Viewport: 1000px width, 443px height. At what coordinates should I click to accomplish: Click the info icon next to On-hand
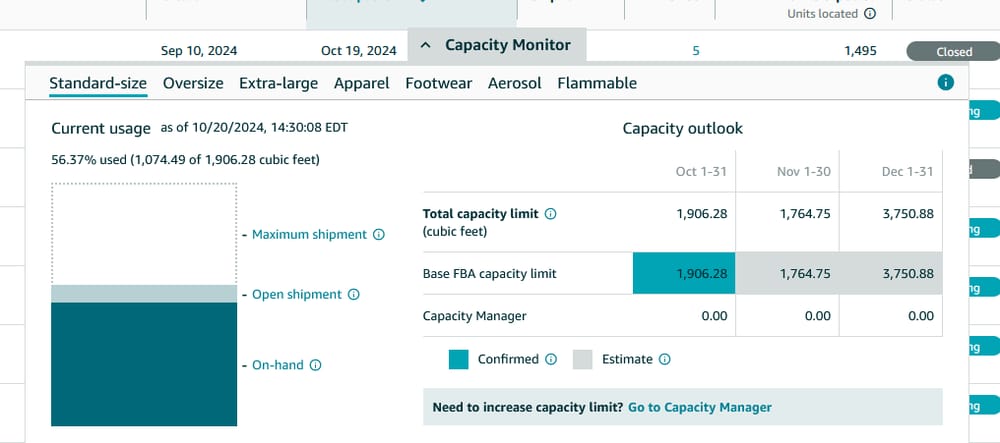[x=316, y=366]
